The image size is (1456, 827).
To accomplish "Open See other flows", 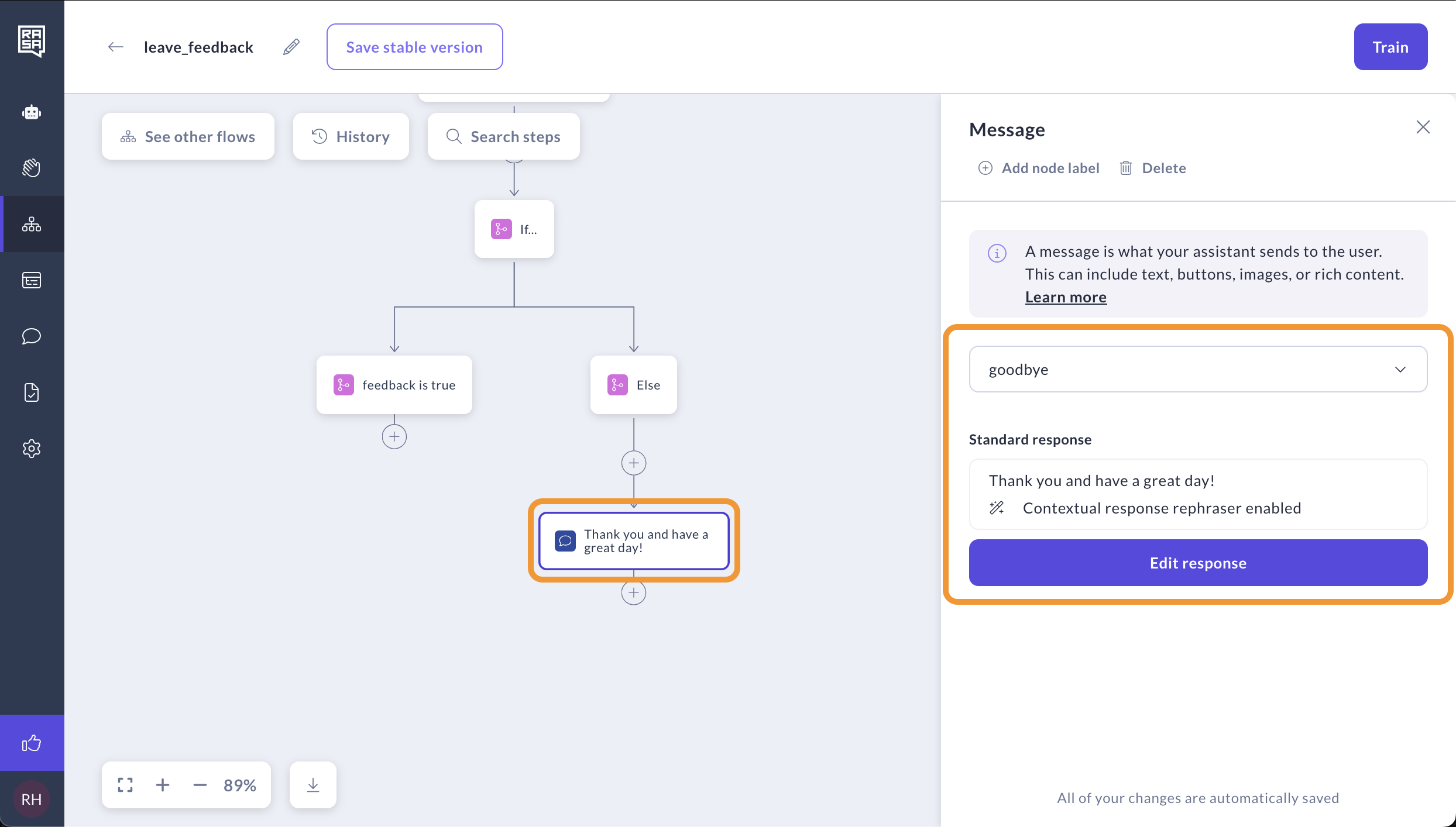I will tap(188, 136).
